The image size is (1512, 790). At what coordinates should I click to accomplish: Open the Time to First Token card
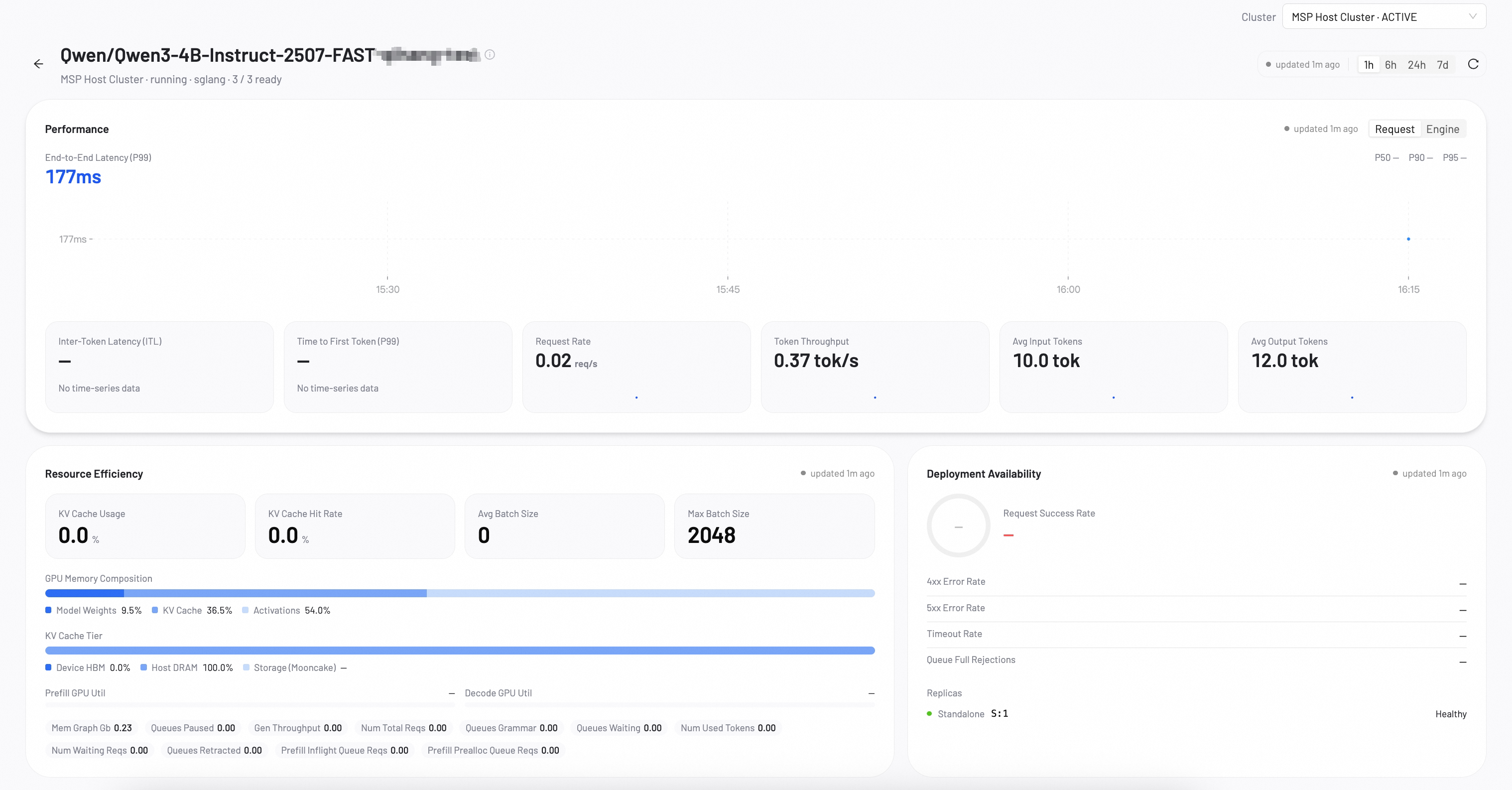397,367
